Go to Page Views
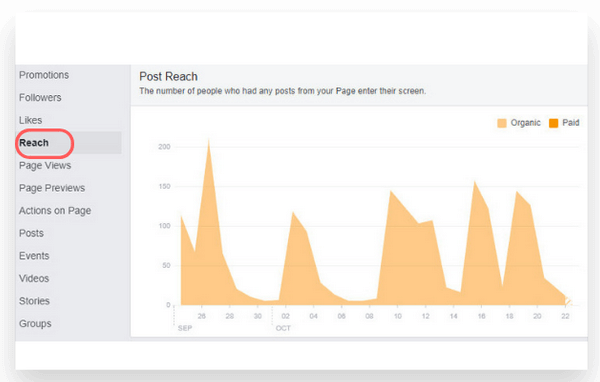600x382 pixels. pyautogui.click(x=45, y=165)
